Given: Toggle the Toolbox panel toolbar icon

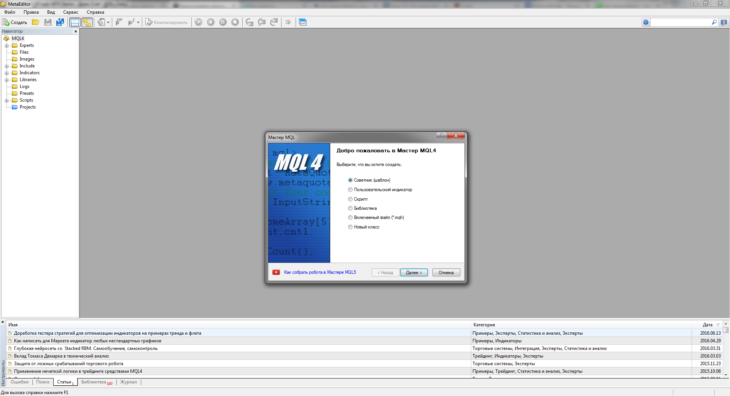Looking at the screenshot, I should pyautogui.click(x=87, y=22).
